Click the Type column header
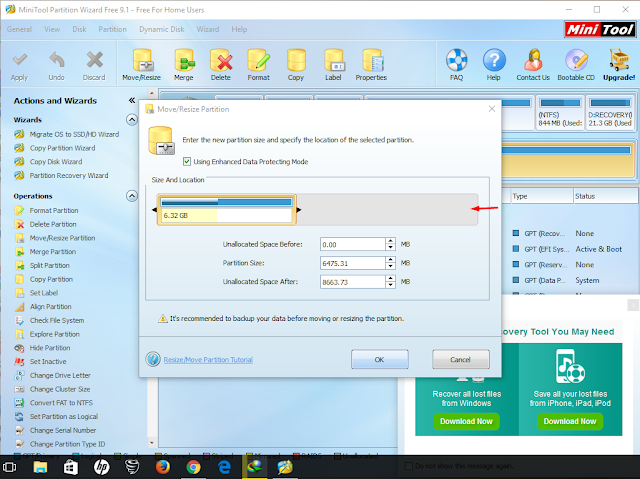Image resolution: width=640 pixels, height=479 pixels. pyautogui.click(x=542, y=196)
